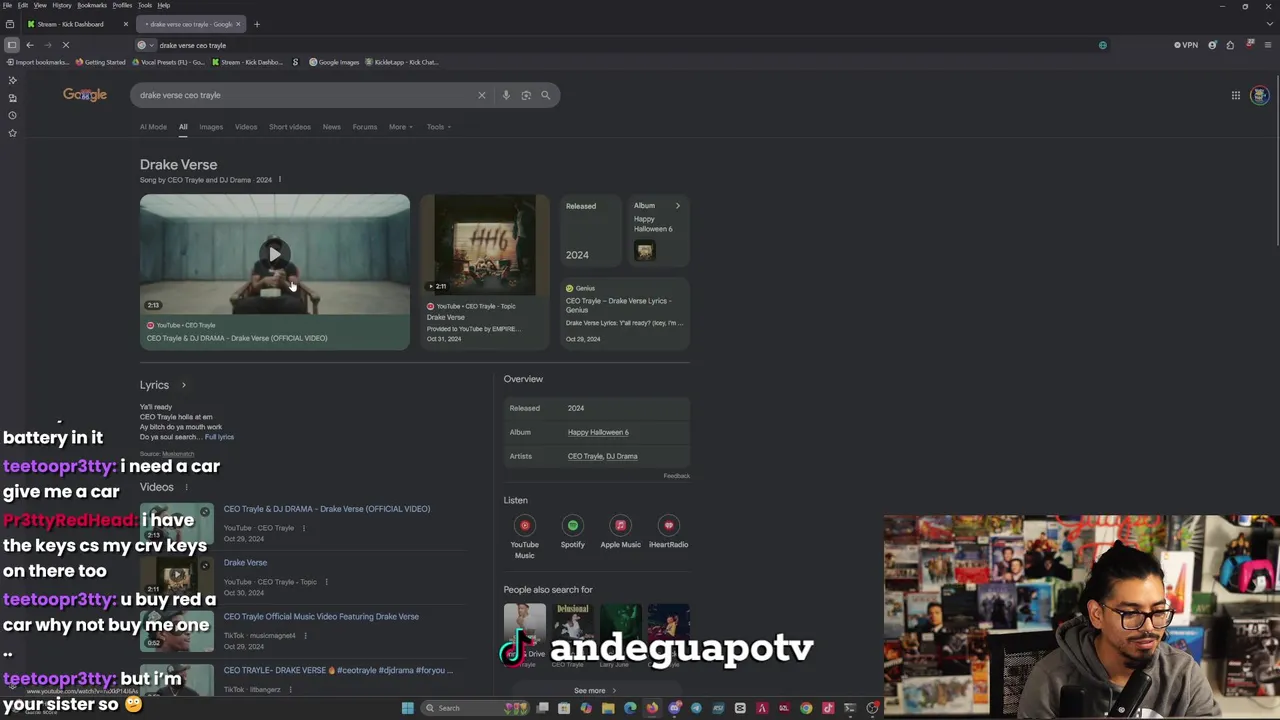This screenshot has width=1280, height=720.
Task: Expand the Tools search dropdown
Action: click(x=438, y=127)
